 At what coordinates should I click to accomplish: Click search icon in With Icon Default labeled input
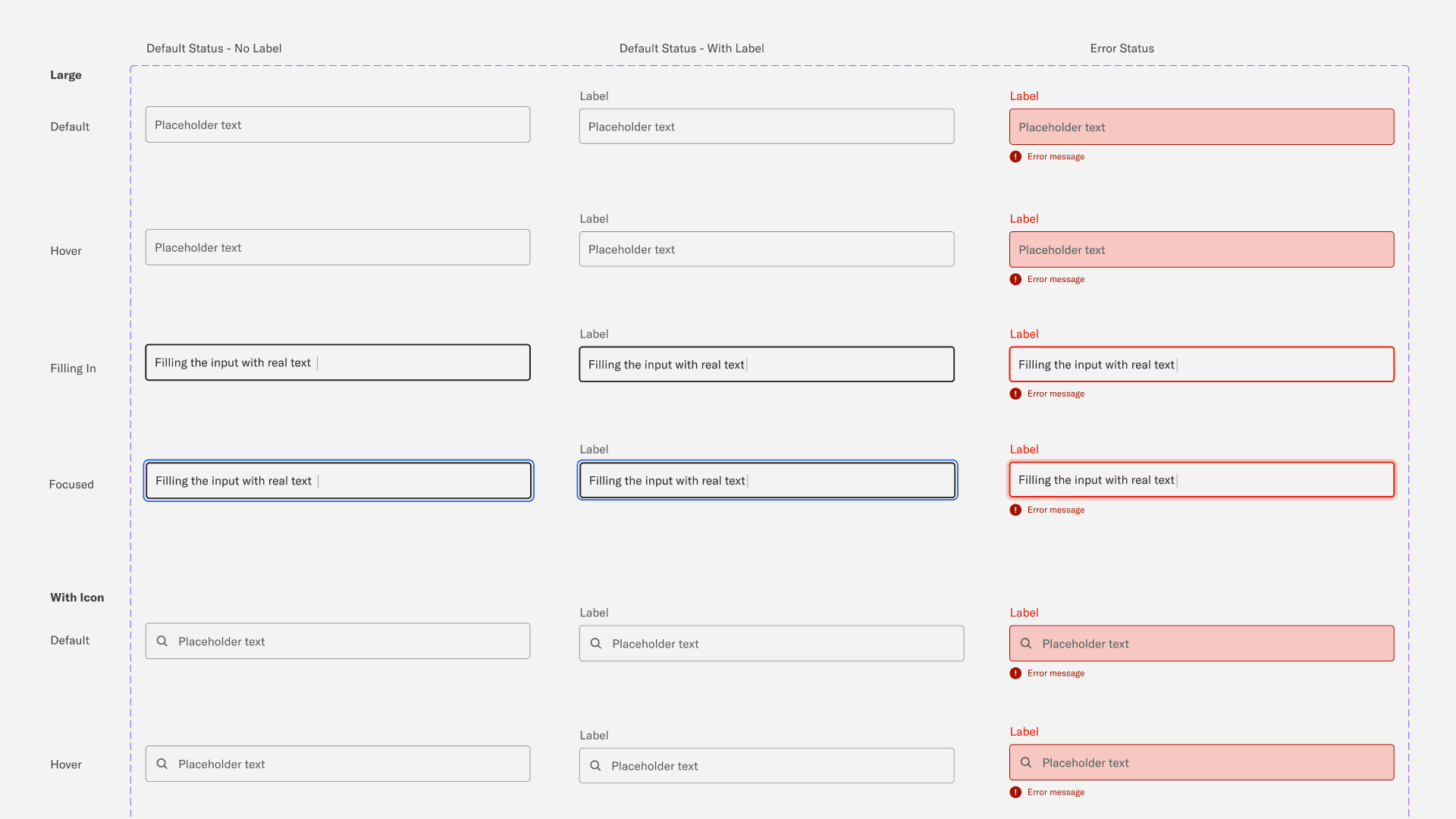tap(596, 644)
